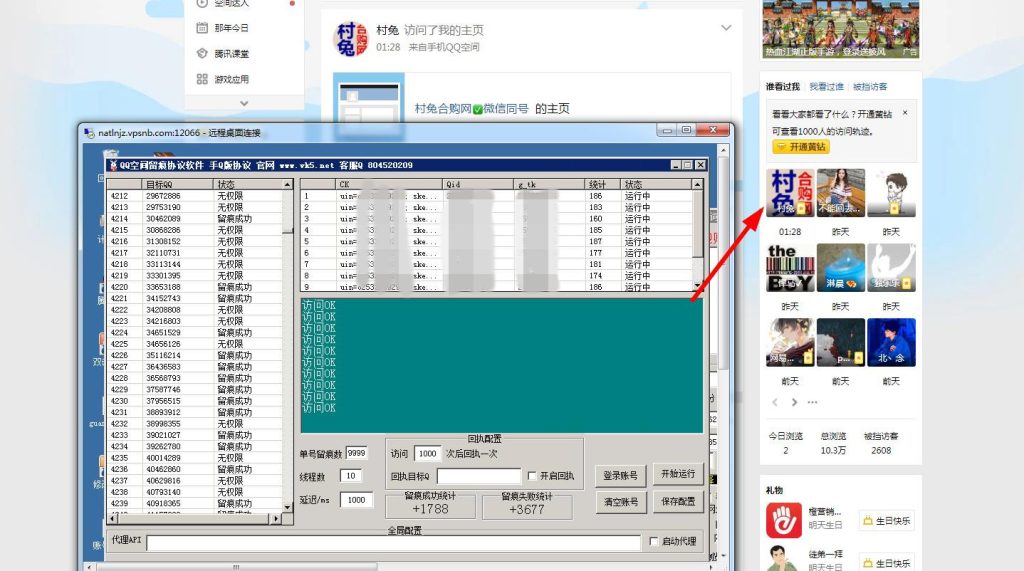Viewport: 1024px width, 571px height.
Task: Switch to the 我看过谁 tab
Action: click(826, 87)
